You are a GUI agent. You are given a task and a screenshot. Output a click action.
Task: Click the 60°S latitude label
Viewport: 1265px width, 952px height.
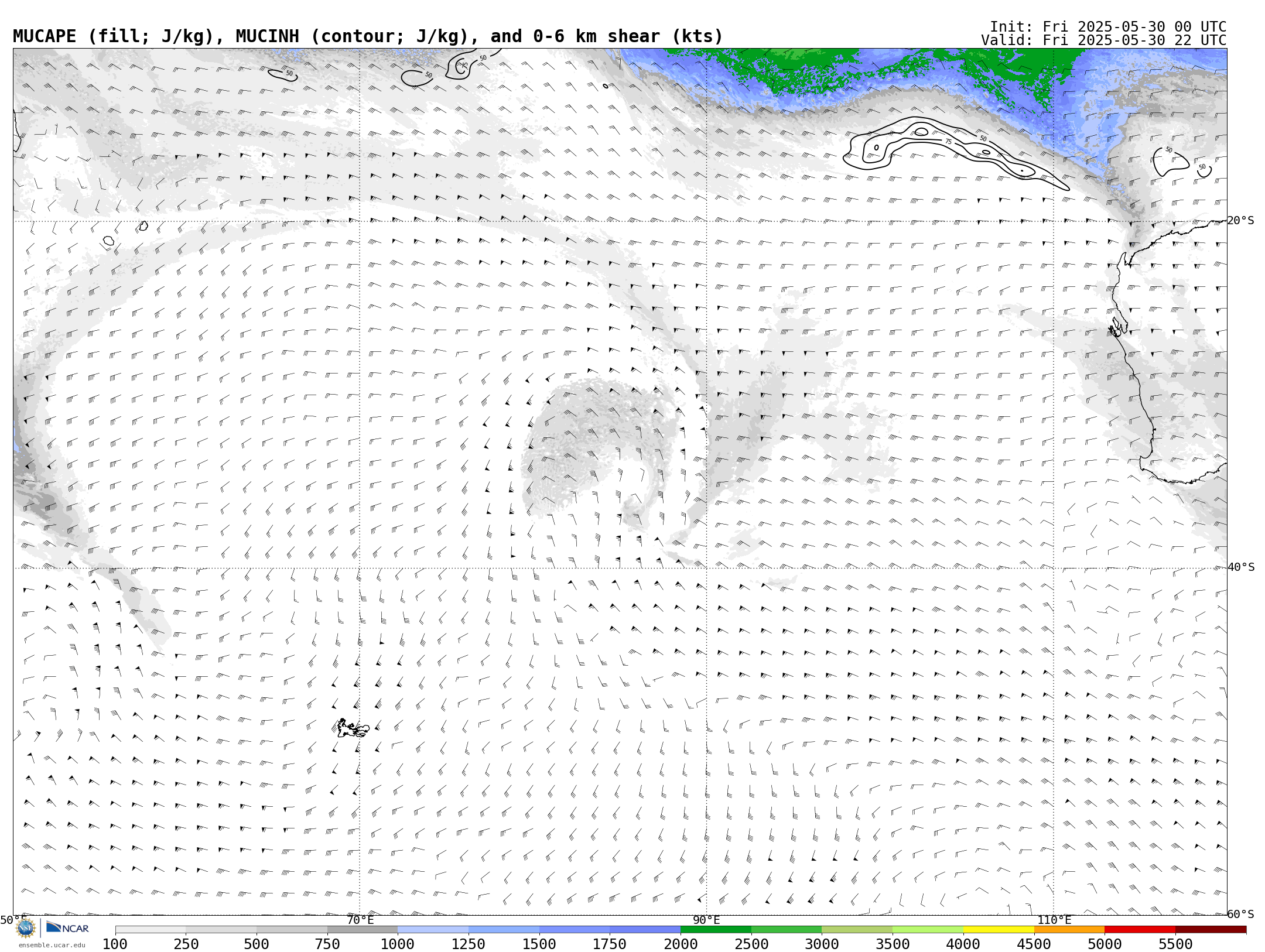tap(1240, 914)
